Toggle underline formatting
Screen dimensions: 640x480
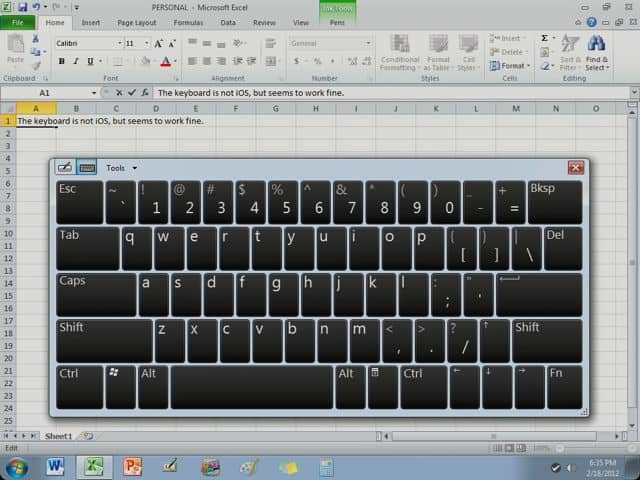click(x=90, y=61)
